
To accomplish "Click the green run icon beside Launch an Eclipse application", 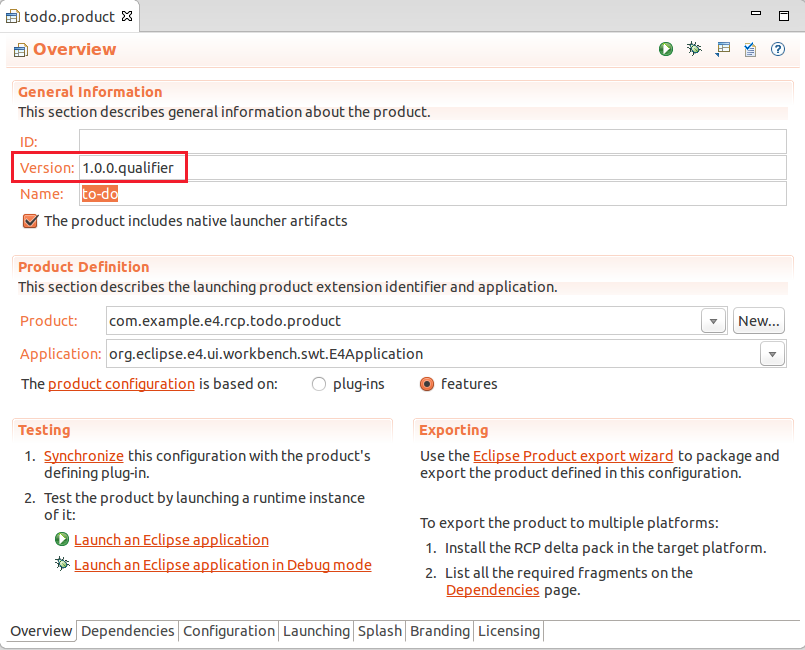I will (62, 539).
